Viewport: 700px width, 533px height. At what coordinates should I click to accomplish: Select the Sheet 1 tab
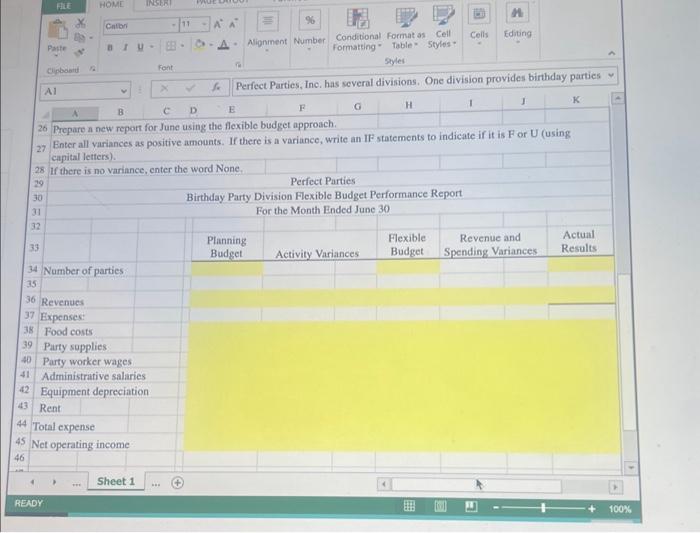point(116,481)
